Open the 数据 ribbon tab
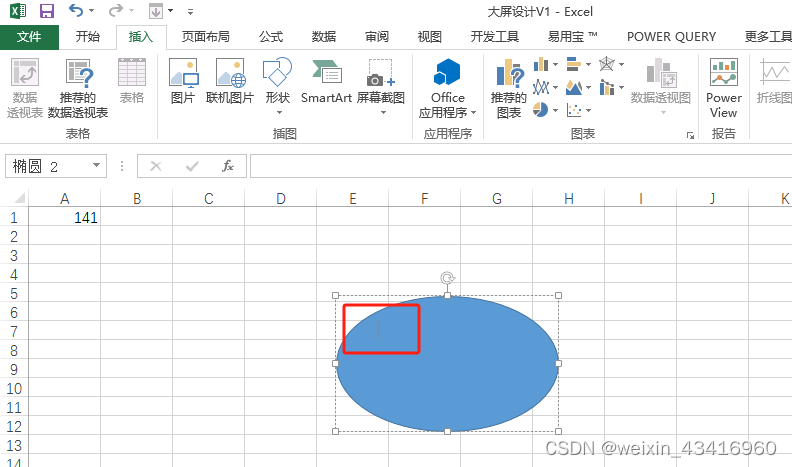 click(324, 37)
